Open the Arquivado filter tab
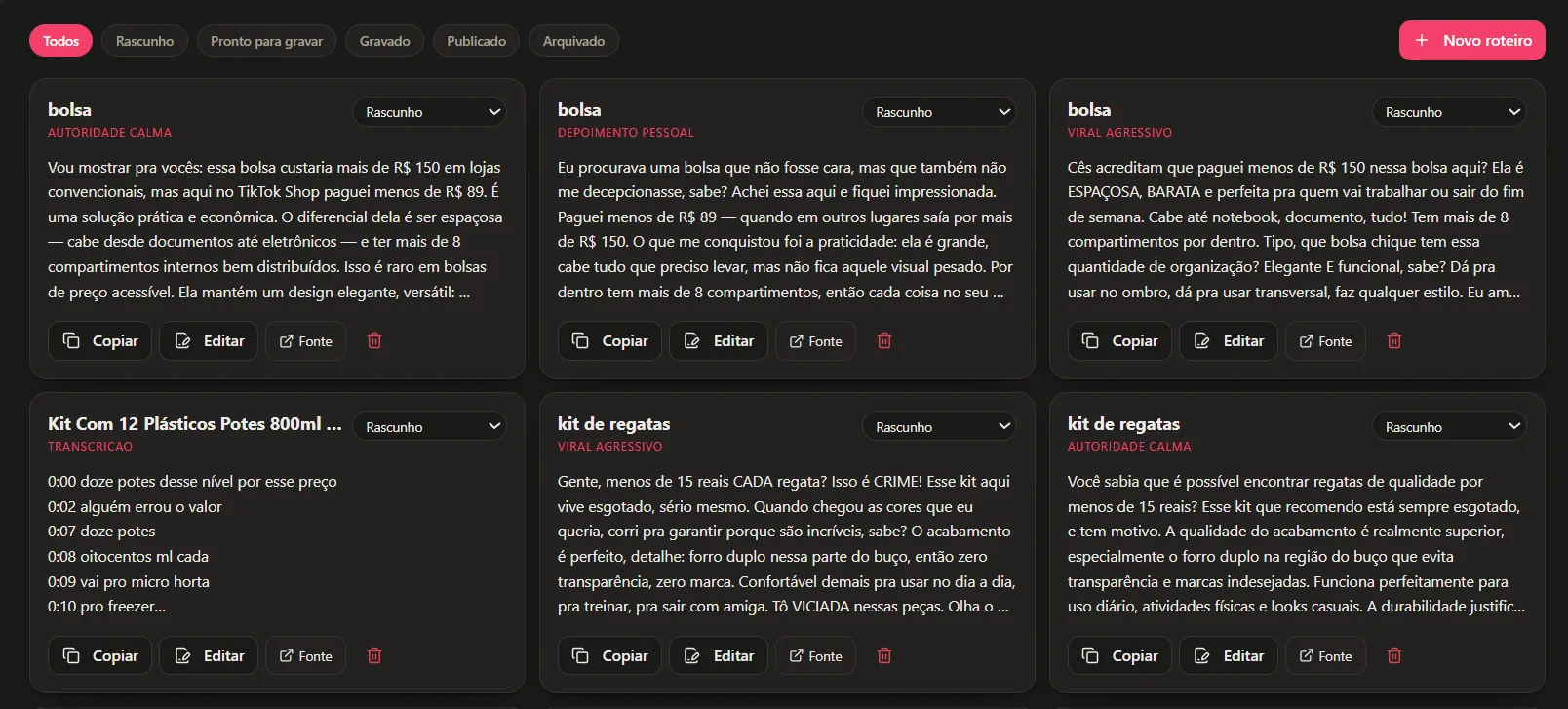The image size is (1568, 709). (x=573, y=41)
